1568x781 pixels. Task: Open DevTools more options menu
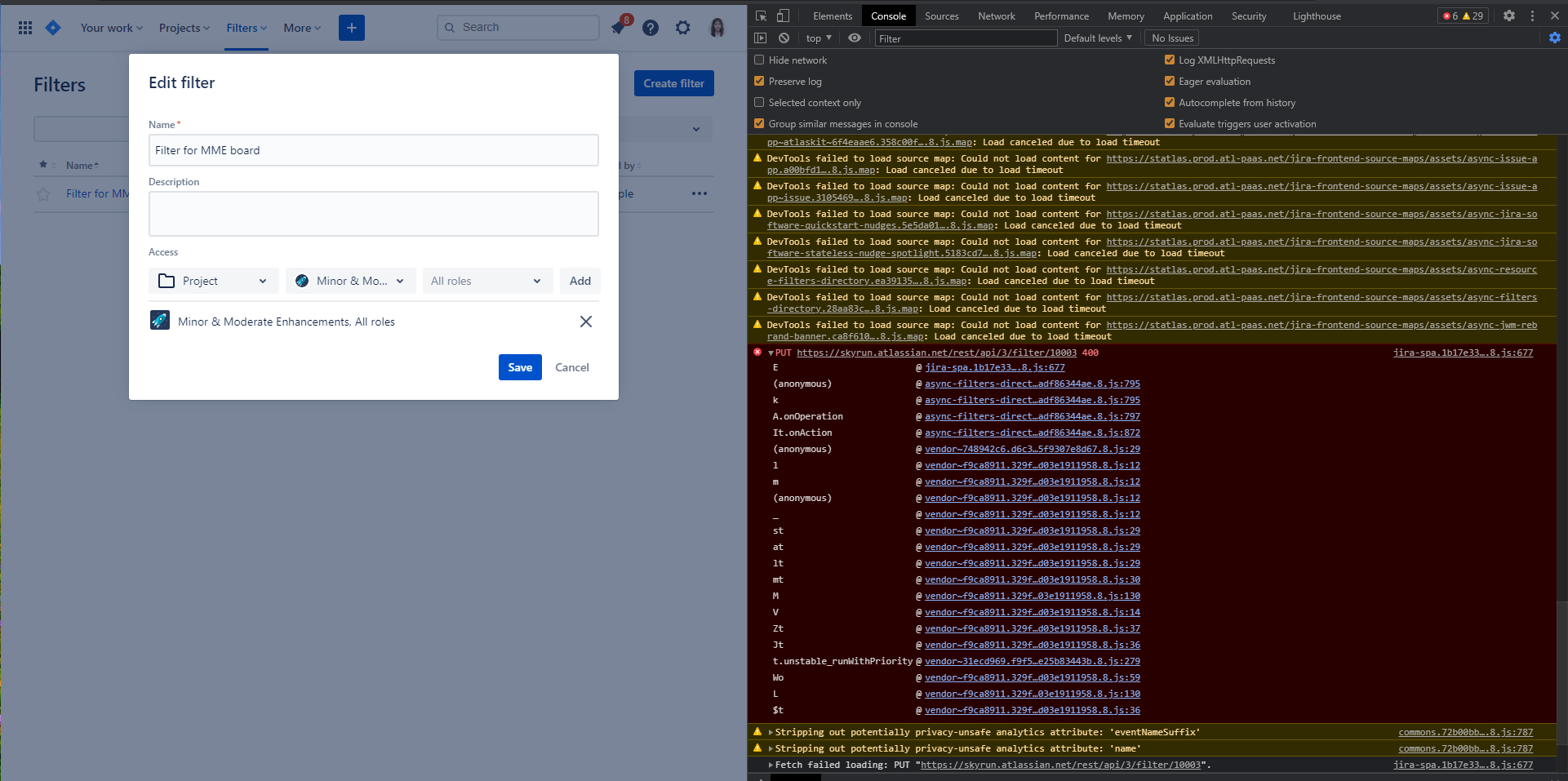point(1532,16)
